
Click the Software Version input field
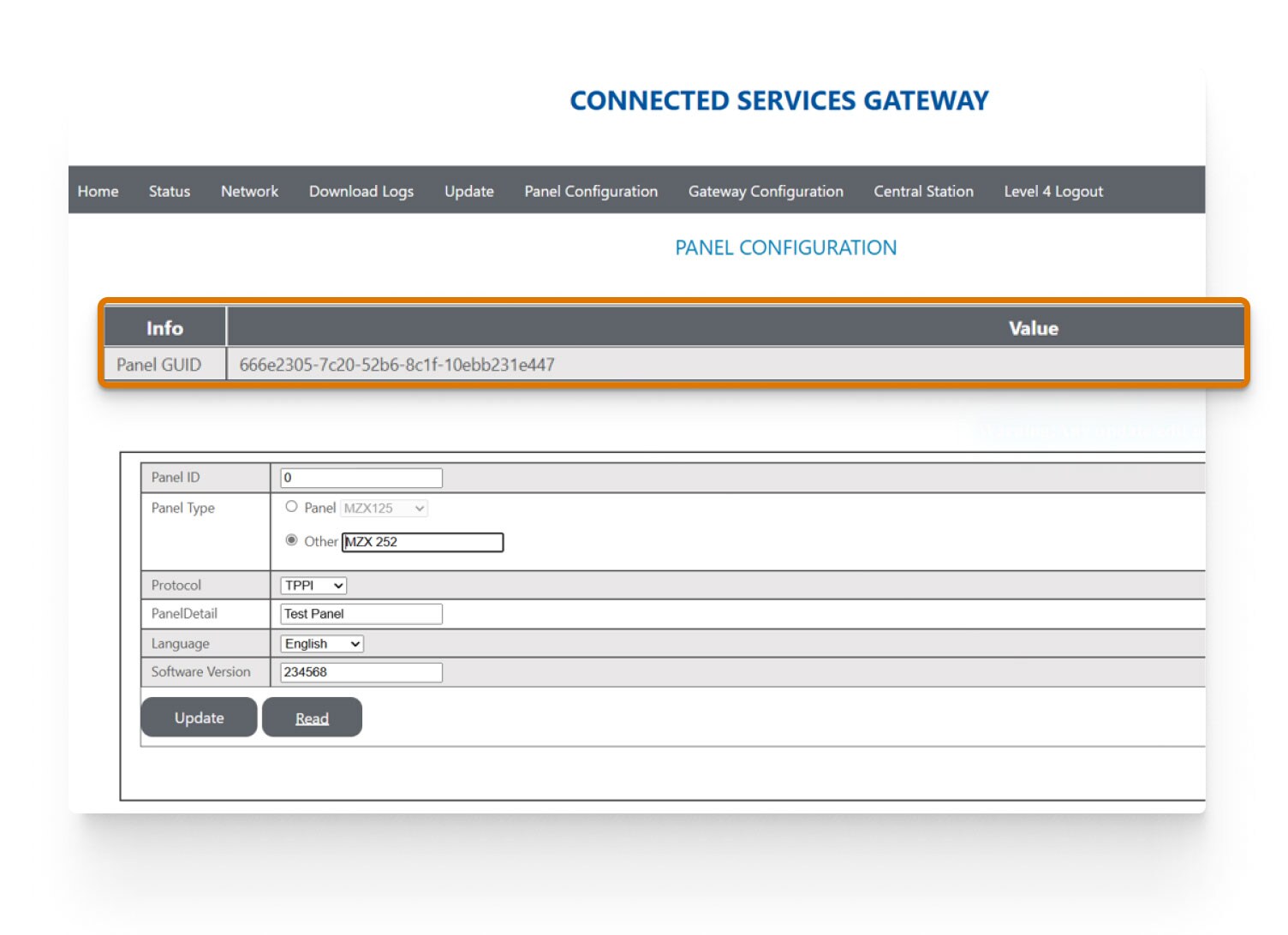click(x=361, y=672)
